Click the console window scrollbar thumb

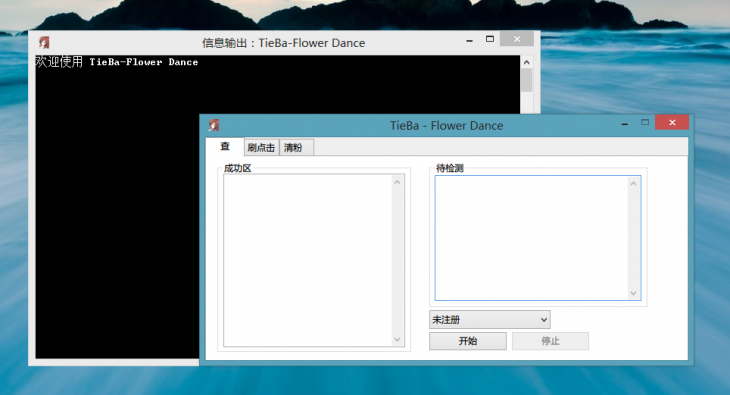click(x=527, y=80)
